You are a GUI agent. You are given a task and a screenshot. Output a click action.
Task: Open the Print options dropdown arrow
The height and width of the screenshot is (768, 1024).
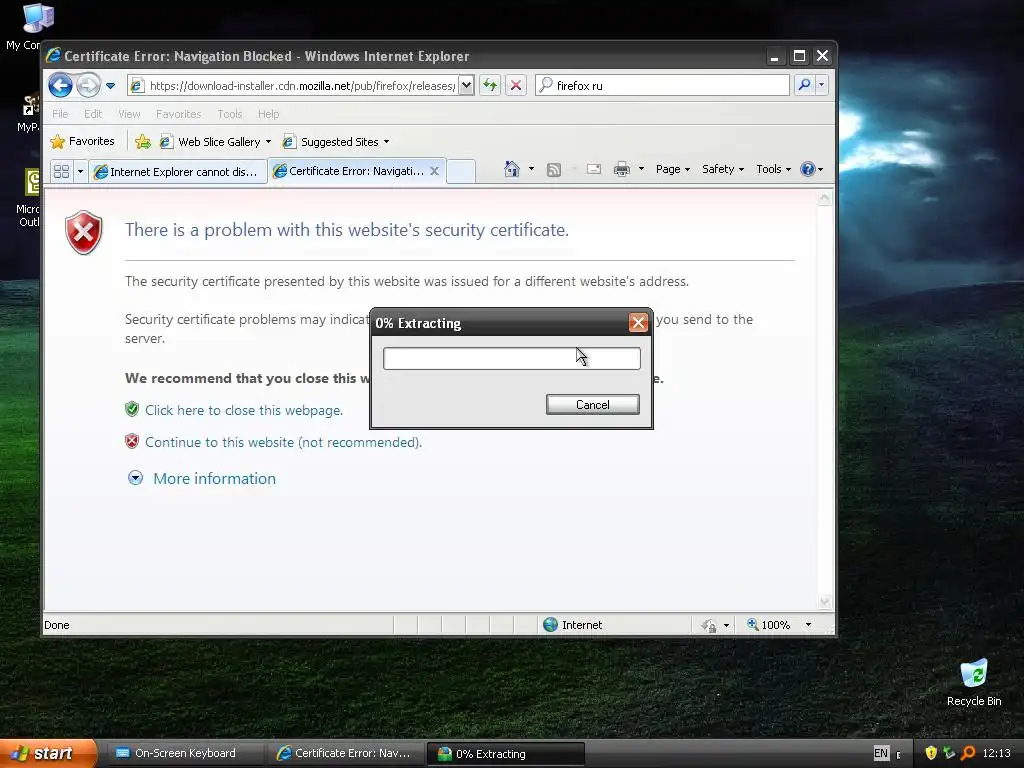point(641,169)
